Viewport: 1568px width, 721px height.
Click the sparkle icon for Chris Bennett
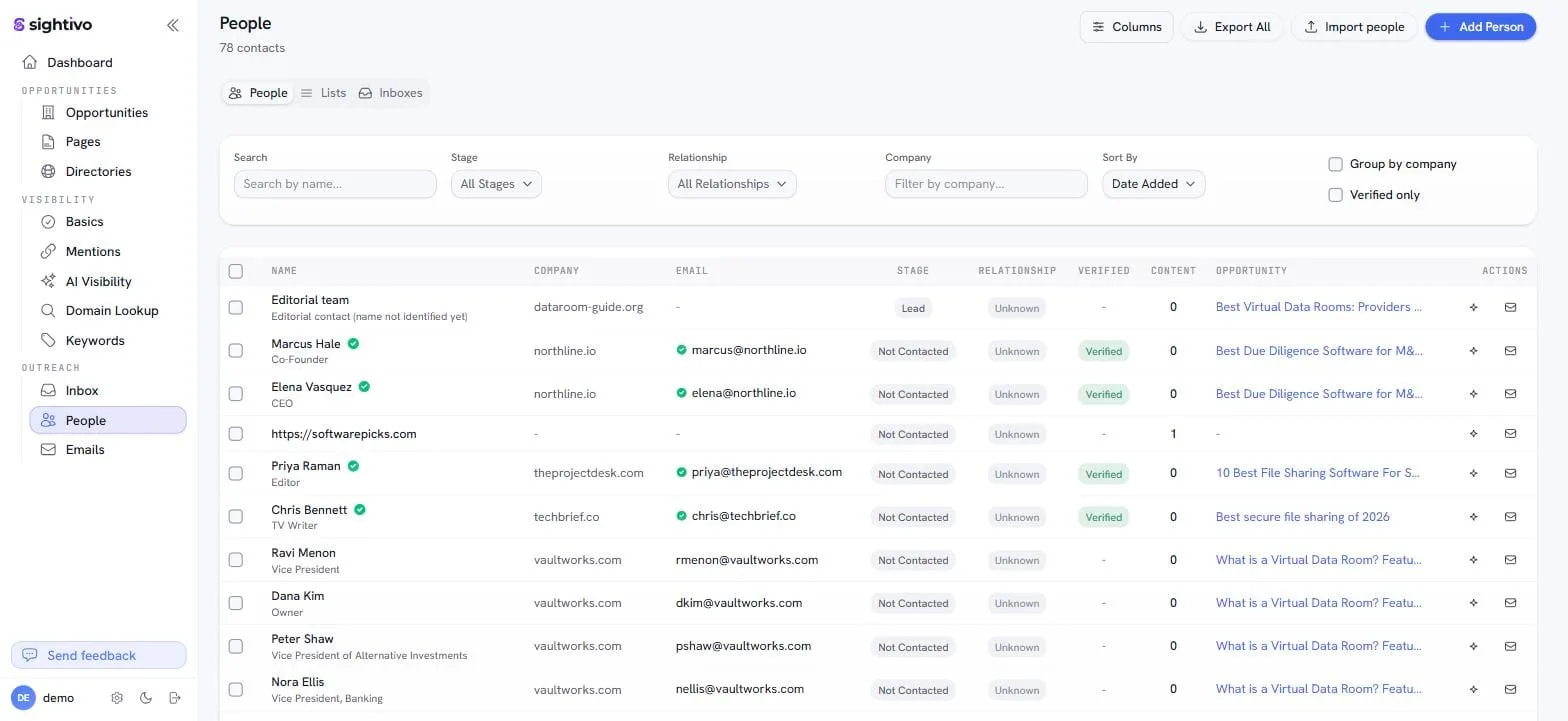coord(1473,517)
